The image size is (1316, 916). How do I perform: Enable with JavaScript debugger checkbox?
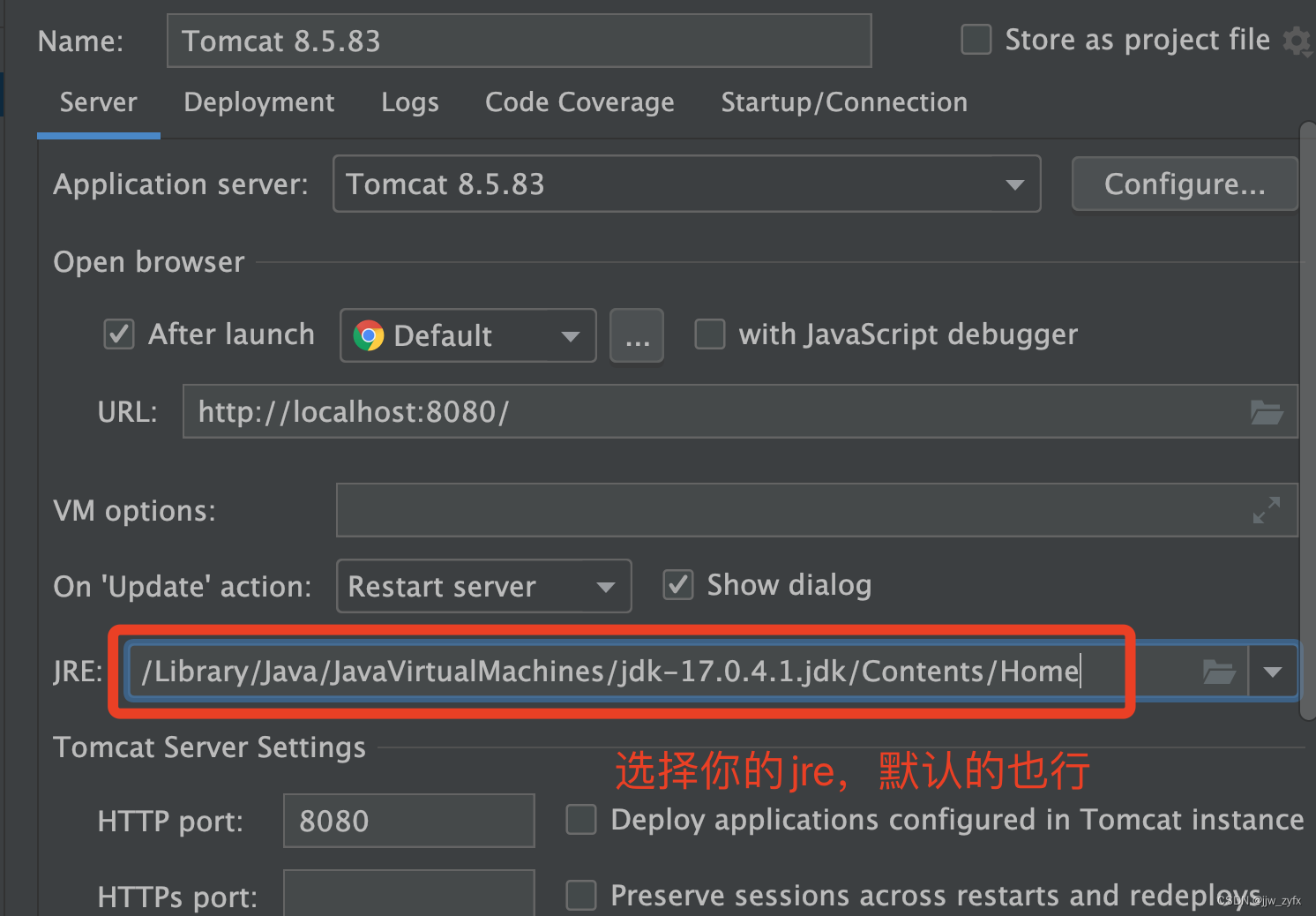pos(710,334)
